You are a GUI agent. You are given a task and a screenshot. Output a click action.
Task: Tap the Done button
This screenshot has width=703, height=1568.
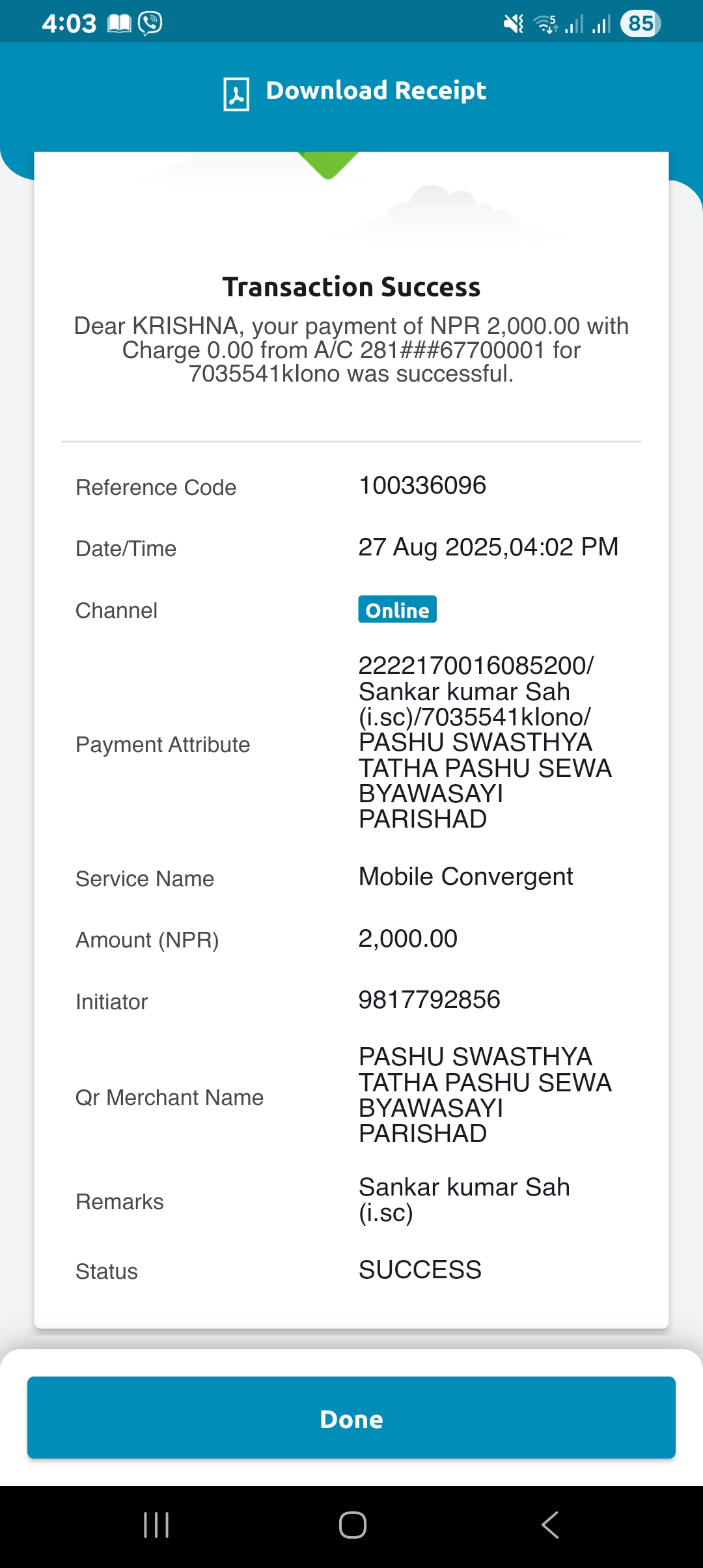coord(351,1417)
